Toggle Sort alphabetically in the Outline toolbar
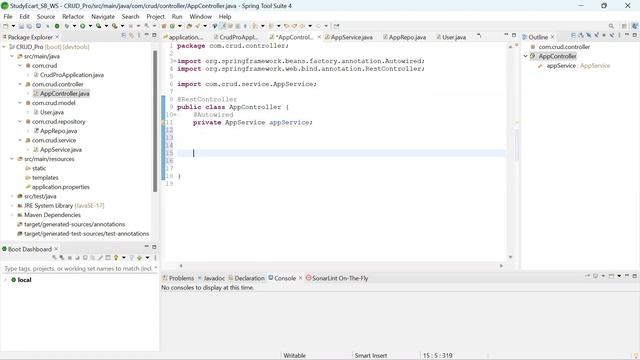Image resolution: width=640 pixels, height=360 pixels. click(x=581, y=36)
